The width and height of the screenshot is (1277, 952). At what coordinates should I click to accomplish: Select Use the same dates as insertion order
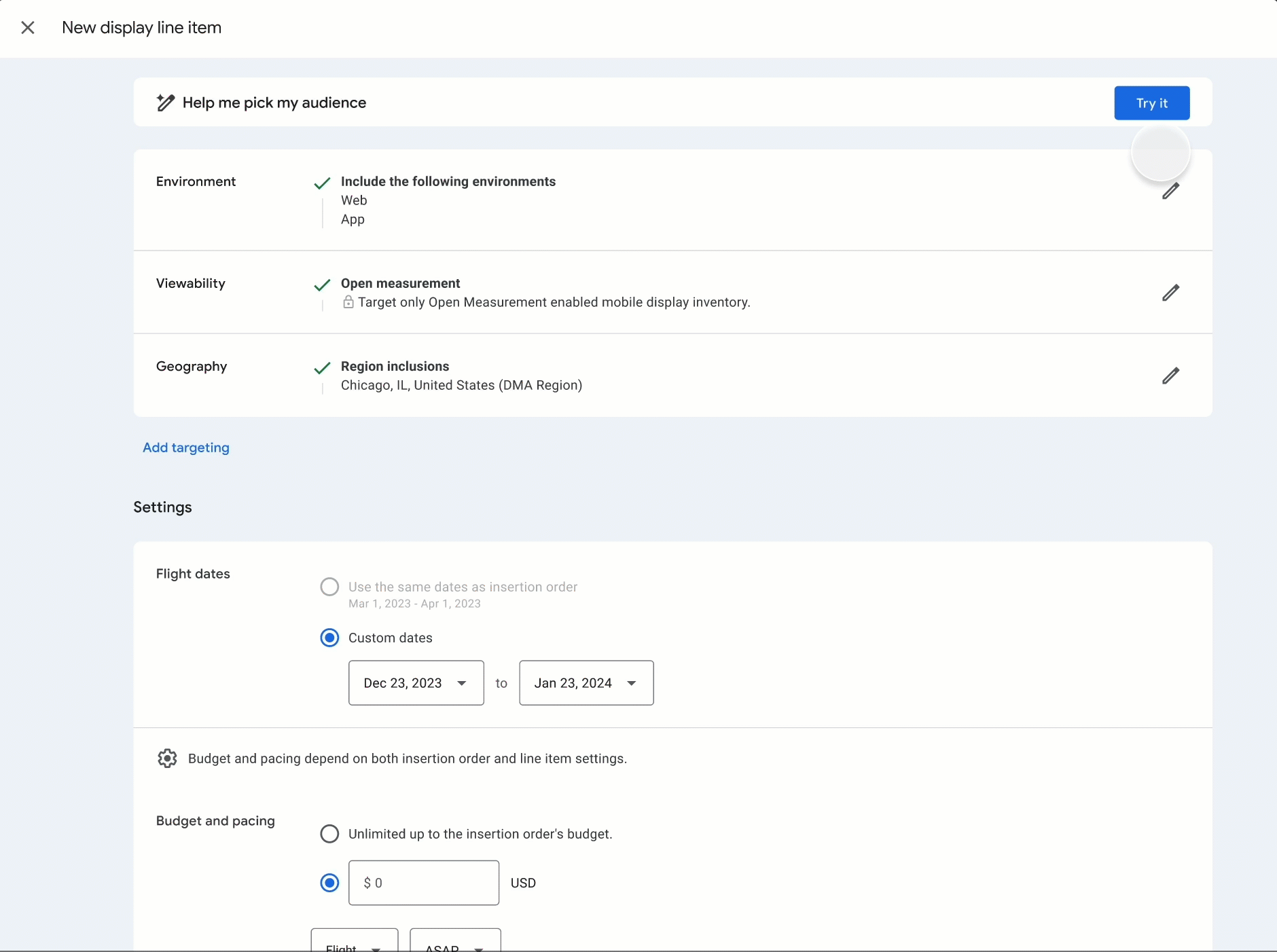pyautogui.click(x=329, y=587)
